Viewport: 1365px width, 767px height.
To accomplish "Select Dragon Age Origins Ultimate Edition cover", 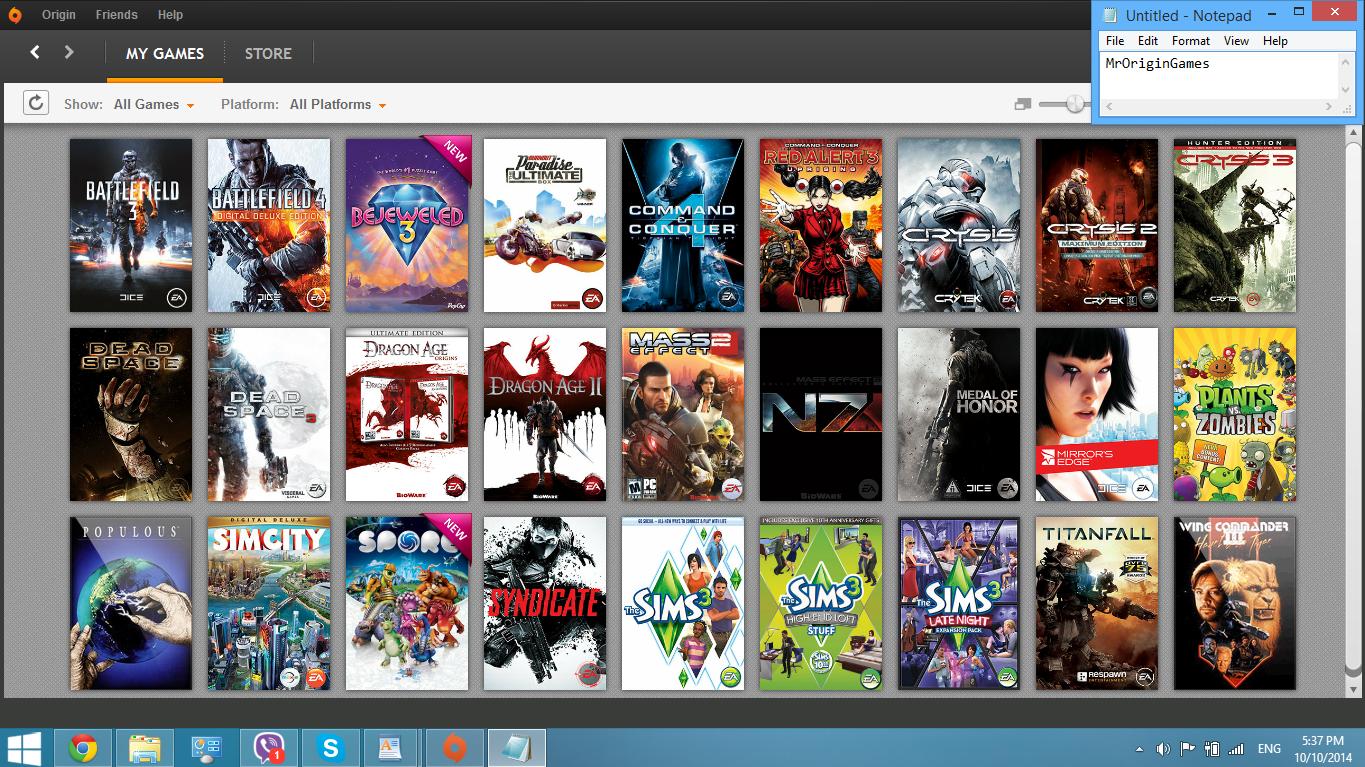I will (x=407, y=414).
